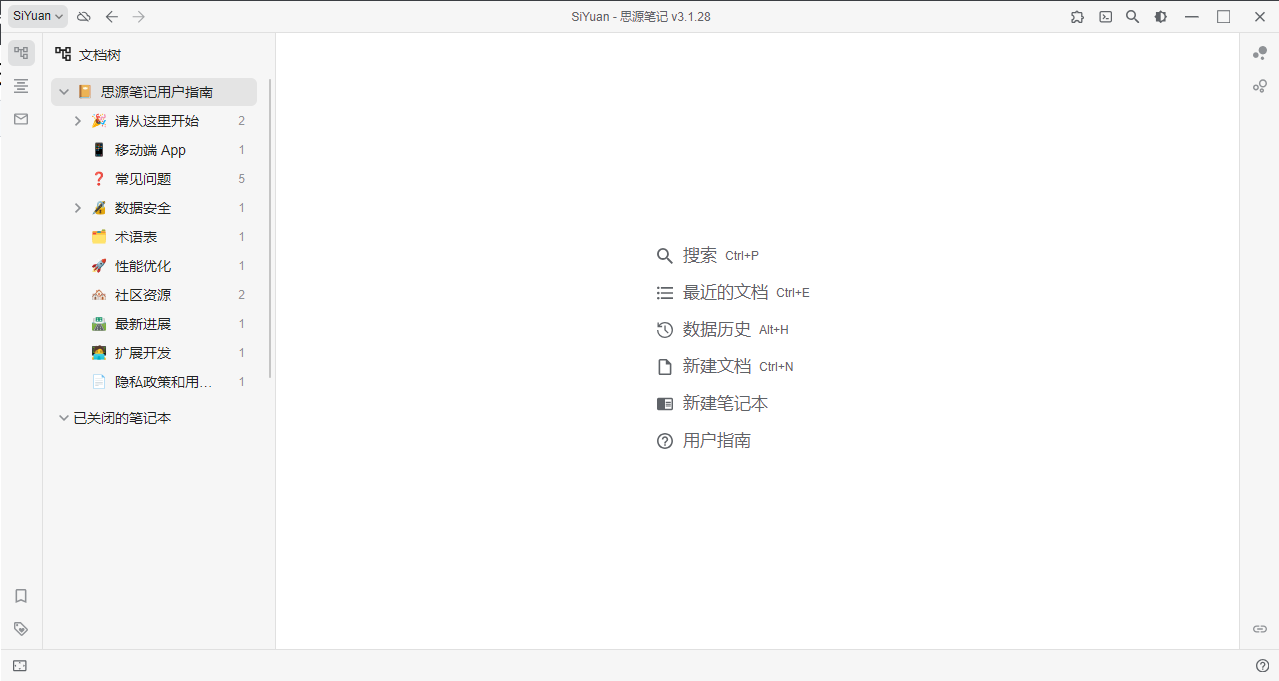Open the 隐私政策和用… document
Image resolution: width=1279 pixels, height=681 pixels.
163,382
